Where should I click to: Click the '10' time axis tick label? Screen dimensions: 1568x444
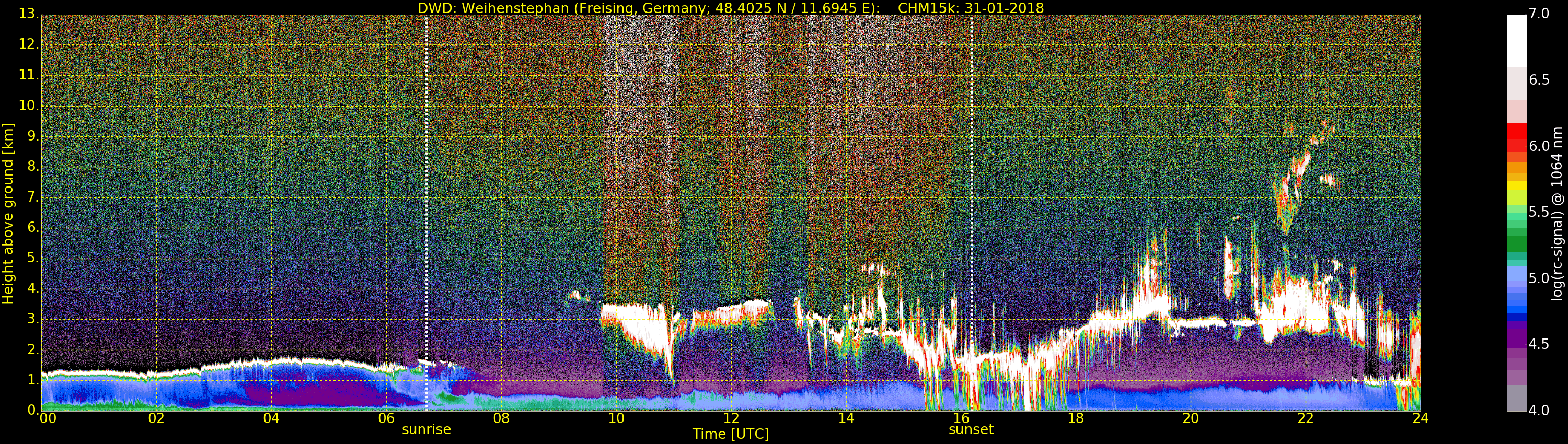[x=616, y=418]
